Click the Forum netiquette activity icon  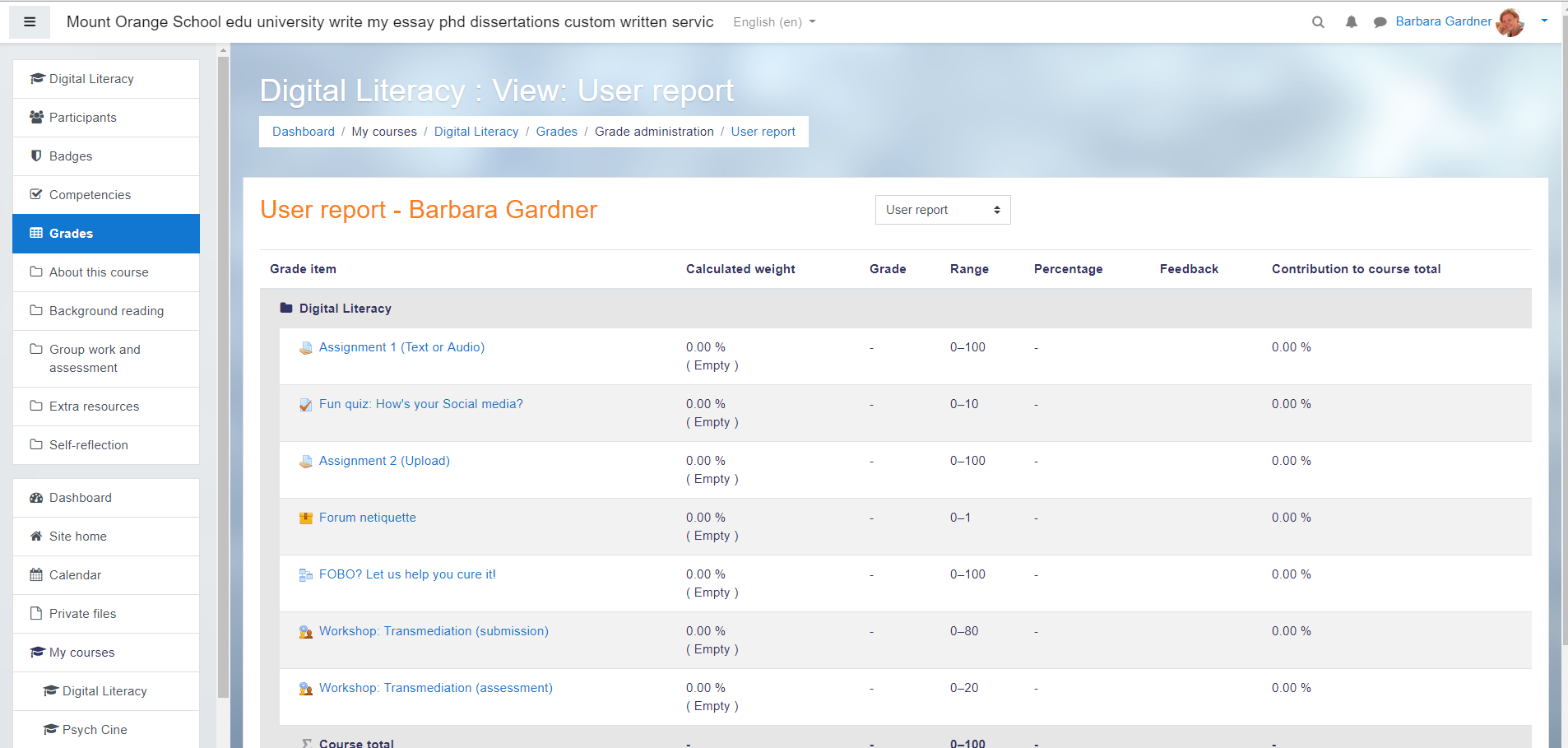click(306, 518)
